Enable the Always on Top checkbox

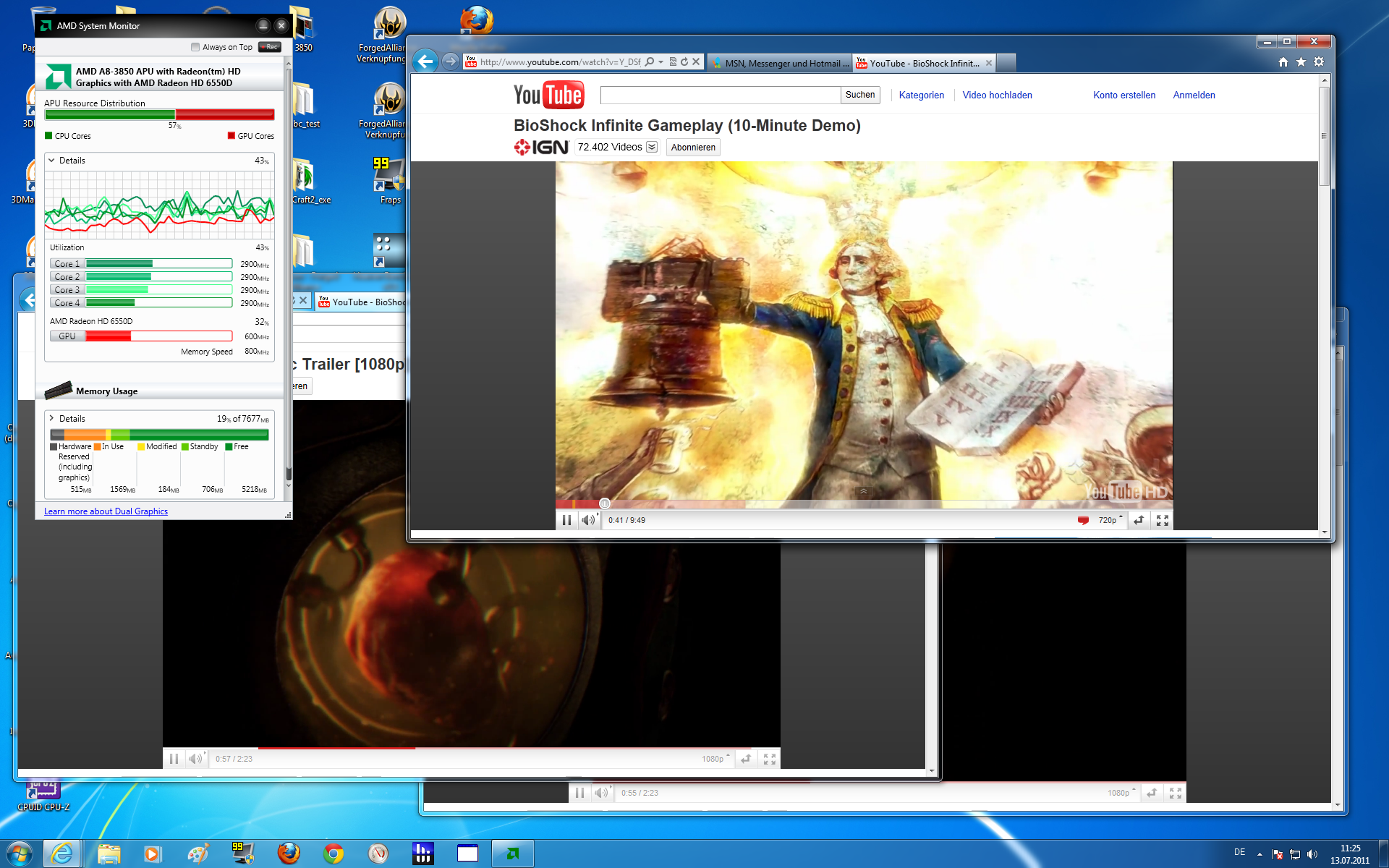click(195, 47)
